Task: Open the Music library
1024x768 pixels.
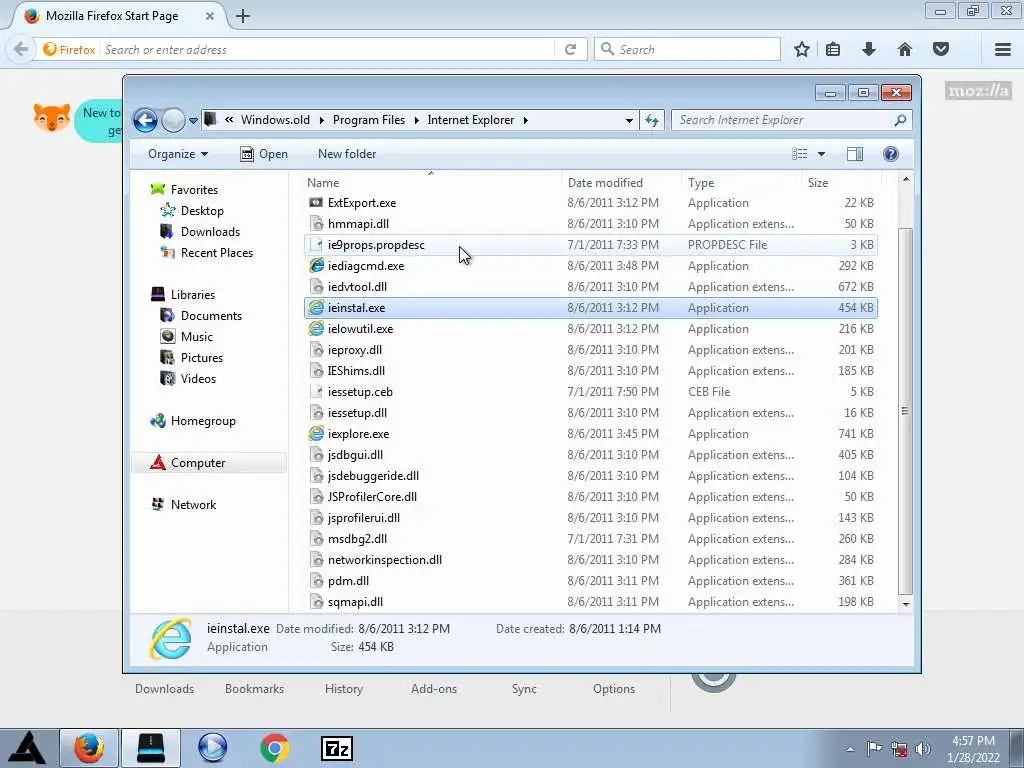Action: click(x=197, y=337)
